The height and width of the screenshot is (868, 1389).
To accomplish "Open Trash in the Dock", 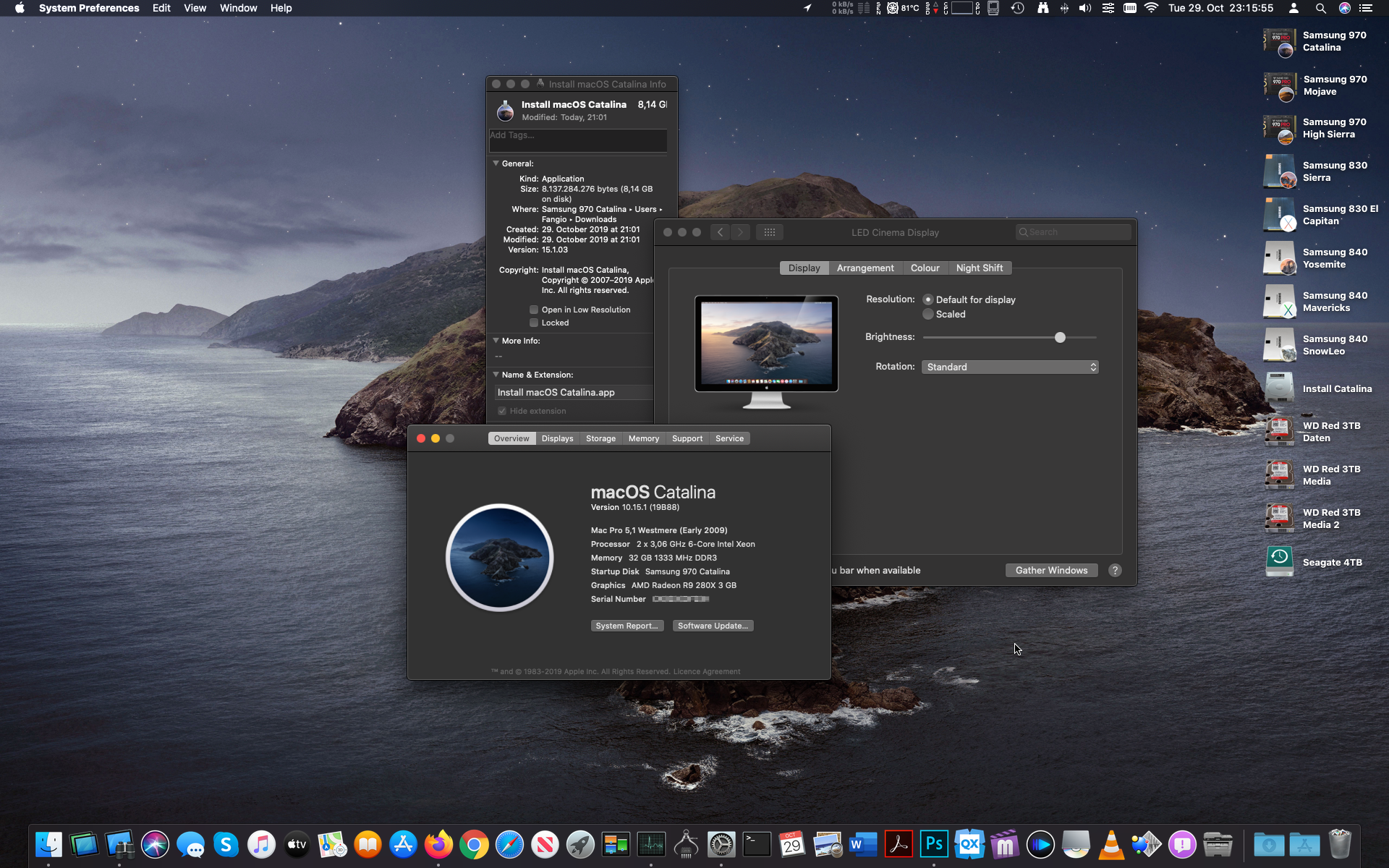I will pos(1340,844).
